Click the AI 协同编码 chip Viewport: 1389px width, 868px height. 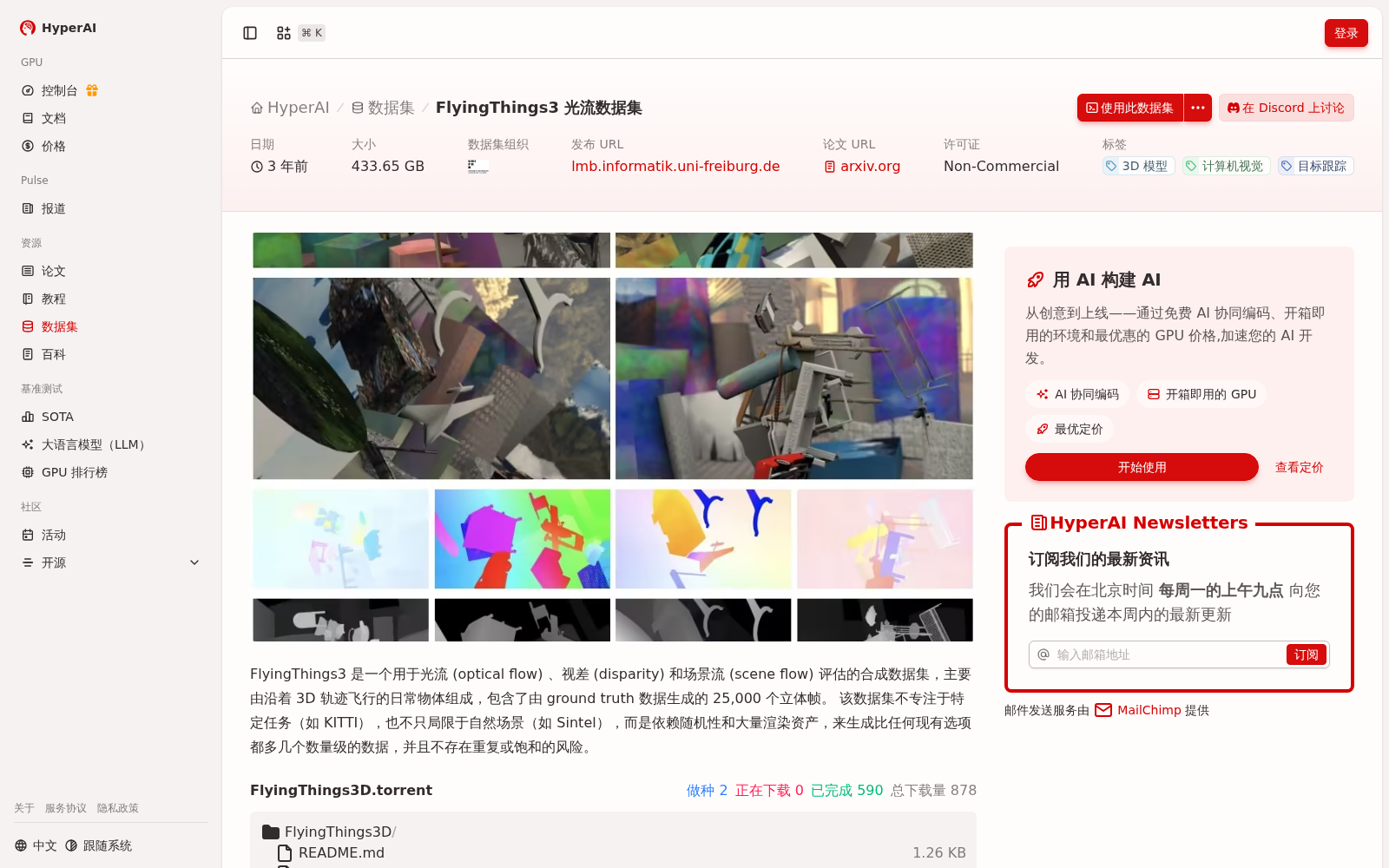(1077, 394)
